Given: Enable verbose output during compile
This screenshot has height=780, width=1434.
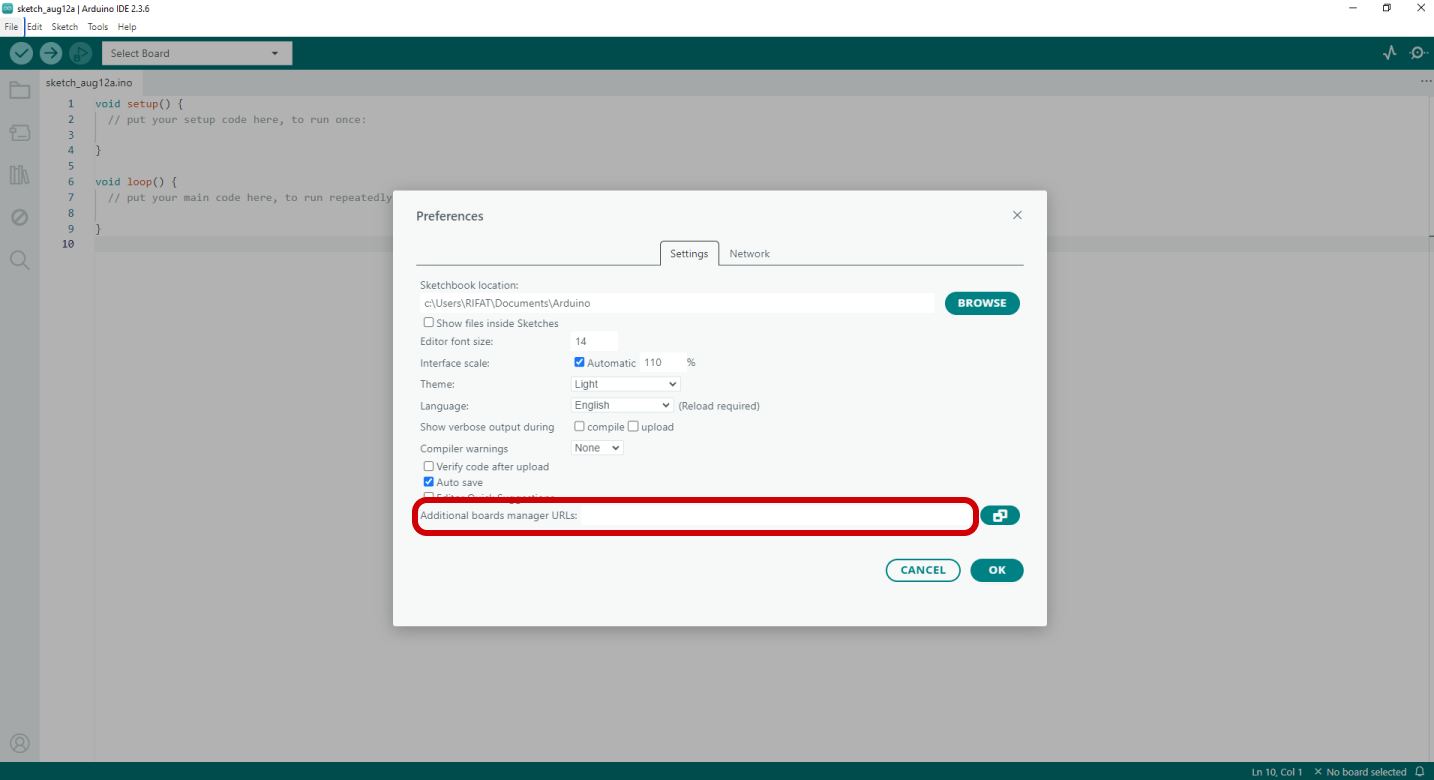Looking at the screenshot, I should 579,426.
